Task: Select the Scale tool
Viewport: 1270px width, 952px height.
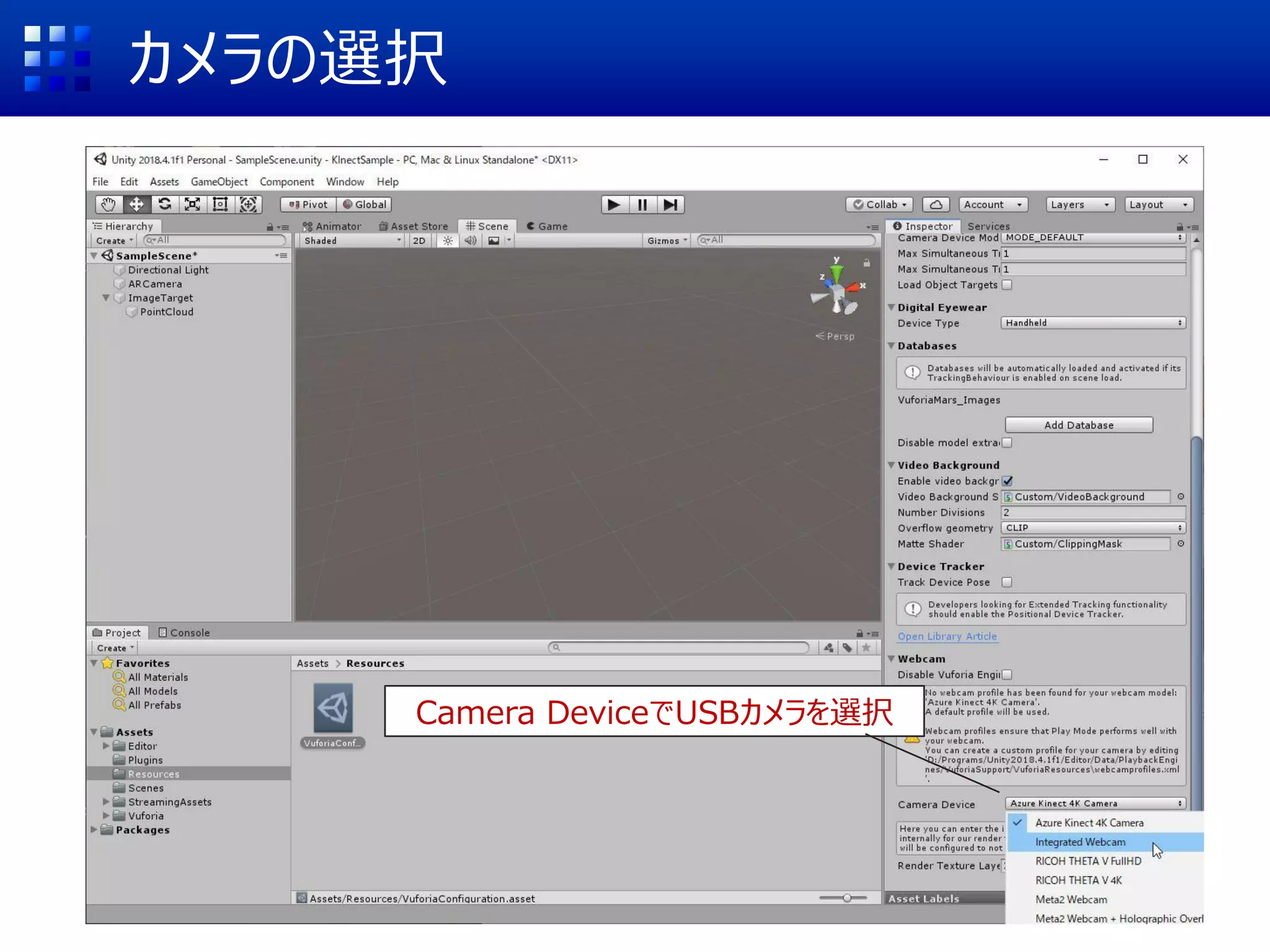Action: pos(192,205)
